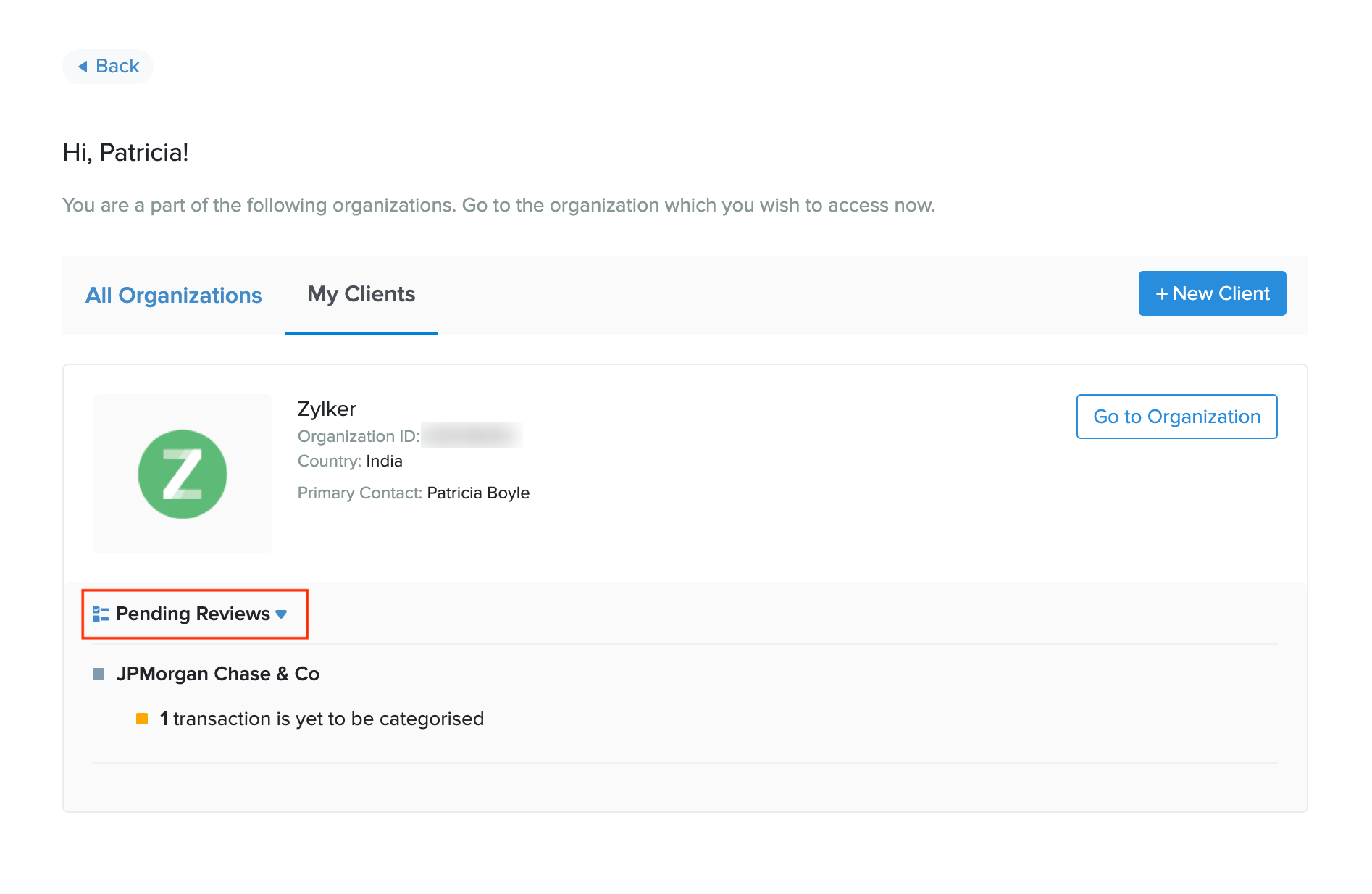1372x894 pixels.
Task: Click the downward triangle beside Pending Reviews
Action: coord(283,614)
